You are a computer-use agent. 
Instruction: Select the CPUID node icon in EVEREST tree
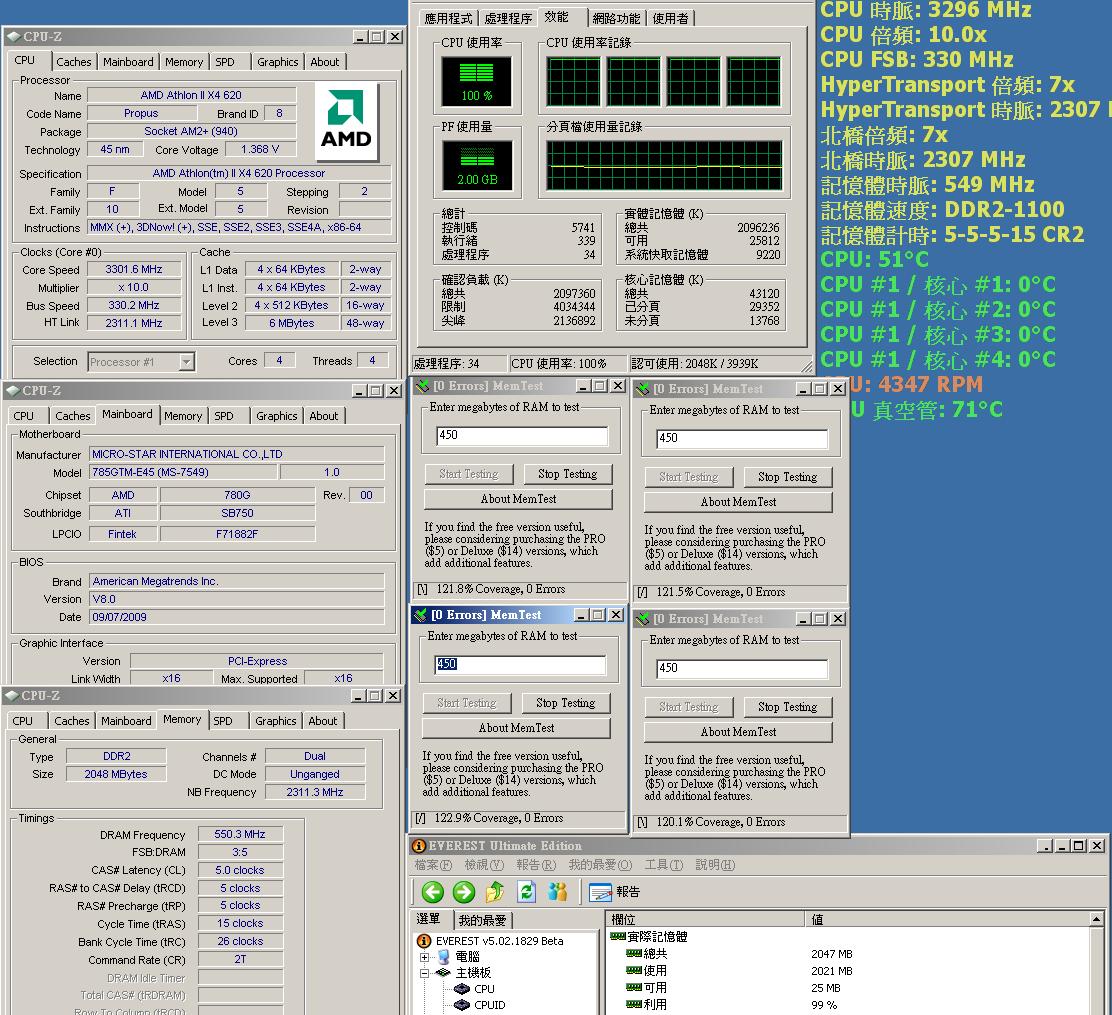click(x=461, y=1005)
